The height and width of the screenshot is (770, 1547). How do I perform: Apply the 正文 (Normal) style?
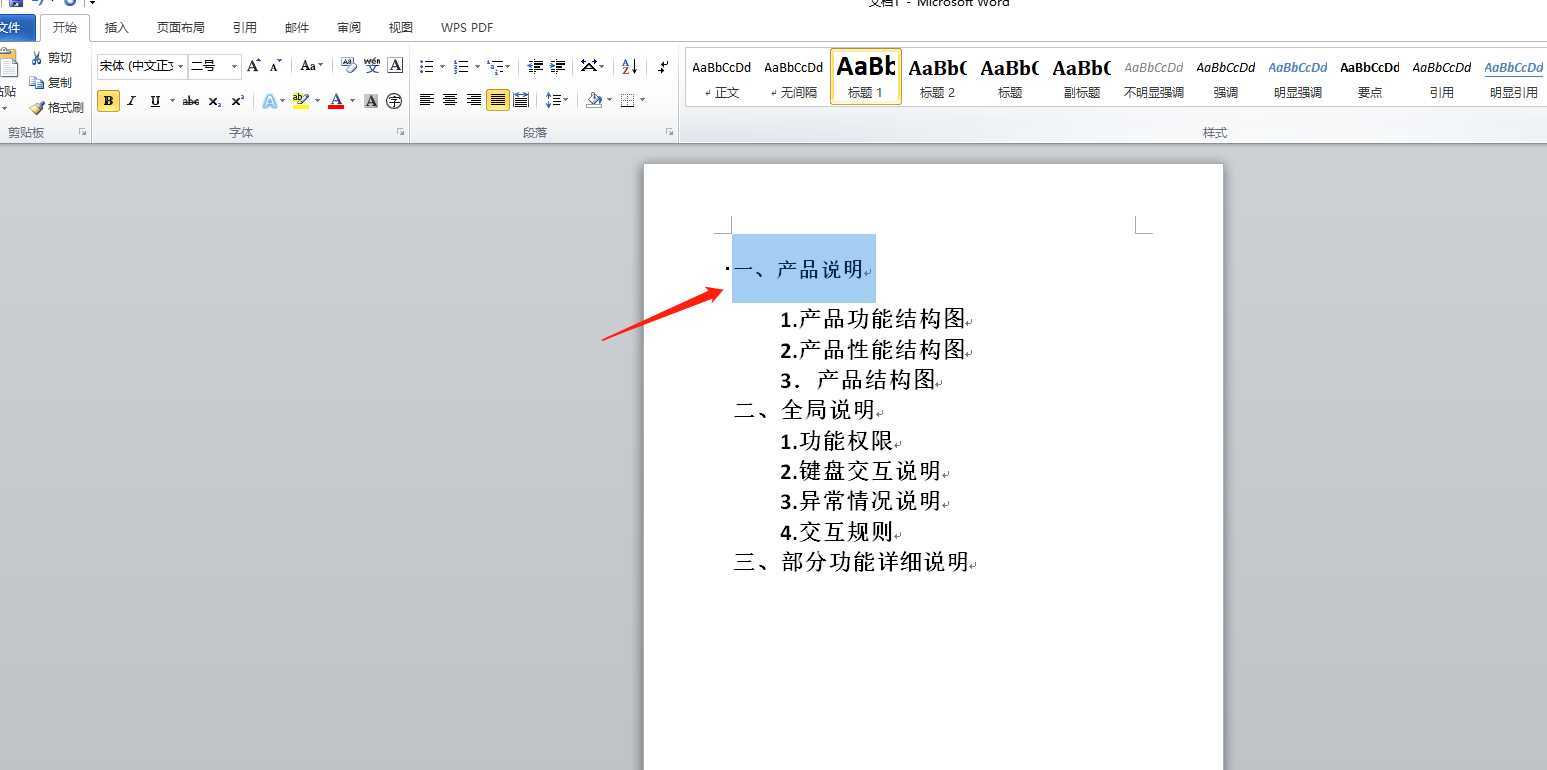click(722, 77)
